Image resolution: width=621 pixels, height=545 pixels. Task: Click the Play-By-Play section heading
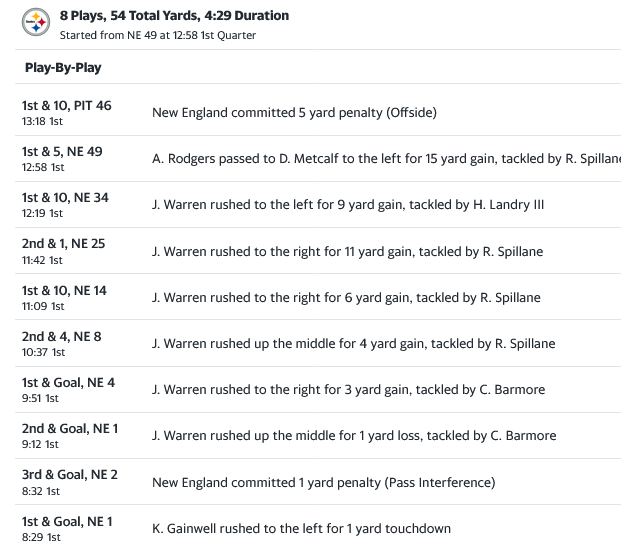(x=63, y=68)
